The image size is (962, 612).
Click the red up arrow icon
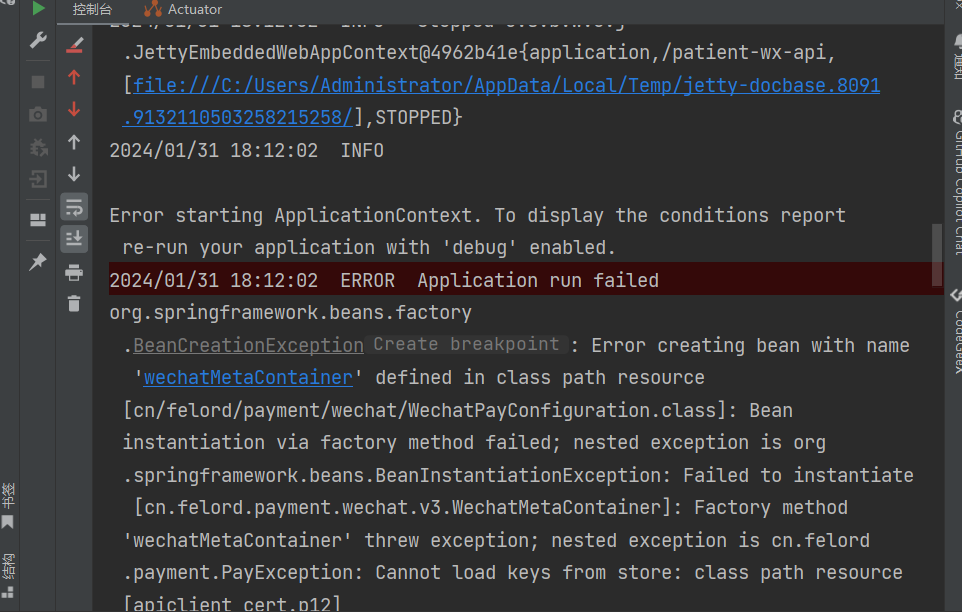pyautogui.click(x=74, y=77)
